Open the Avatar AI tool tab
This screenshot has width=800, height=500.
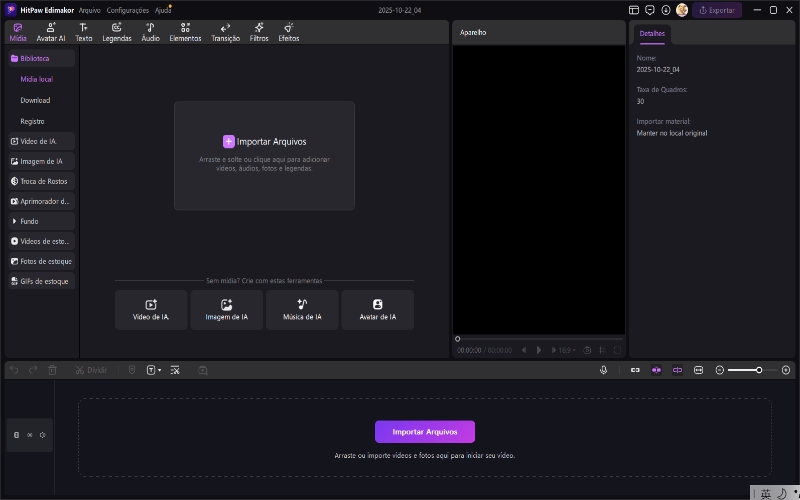[x=49, y=32]
